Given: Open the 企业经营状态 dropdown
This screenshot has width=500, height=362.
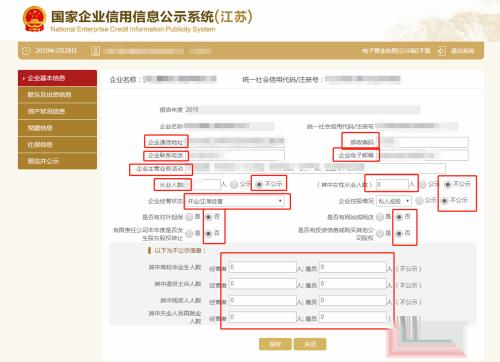Looking at the screenshot, I should click(x=235, y=201).
